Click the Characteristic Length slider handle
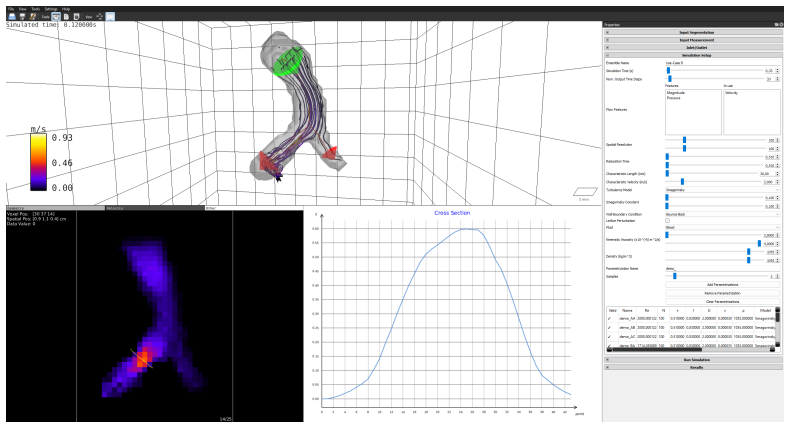Image resolution: width=790 pixels, height=428 pixels. (x=667, y=173)
